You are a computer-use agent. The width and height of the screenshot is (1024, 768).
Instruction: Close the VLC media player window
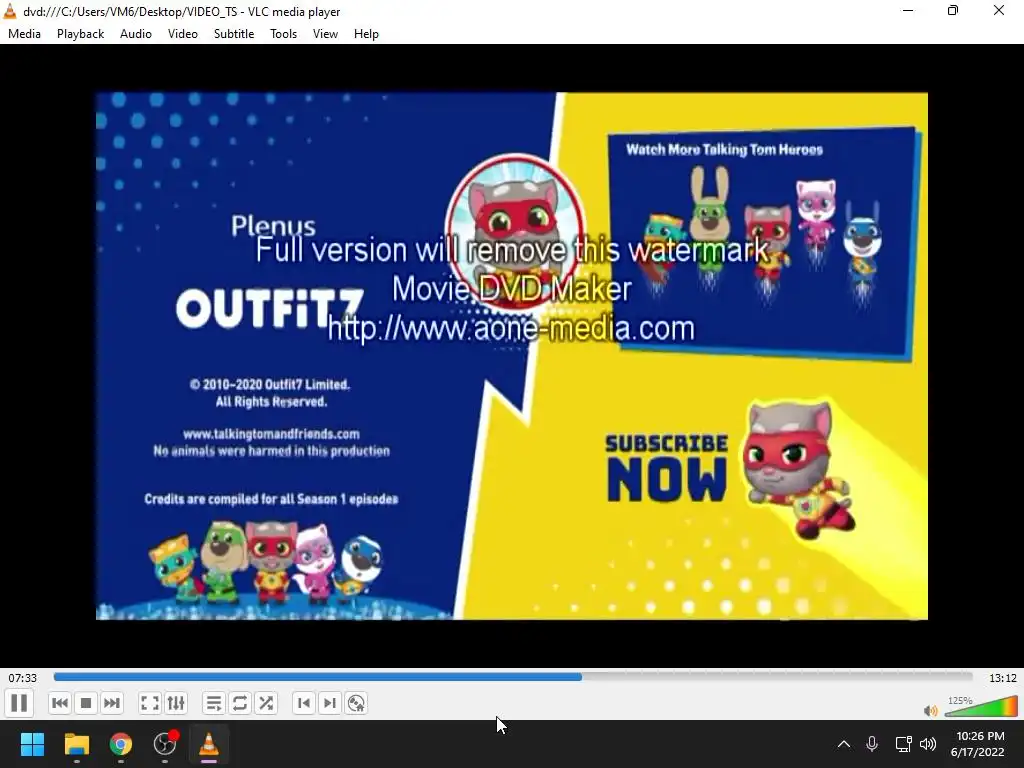point(999,10)
